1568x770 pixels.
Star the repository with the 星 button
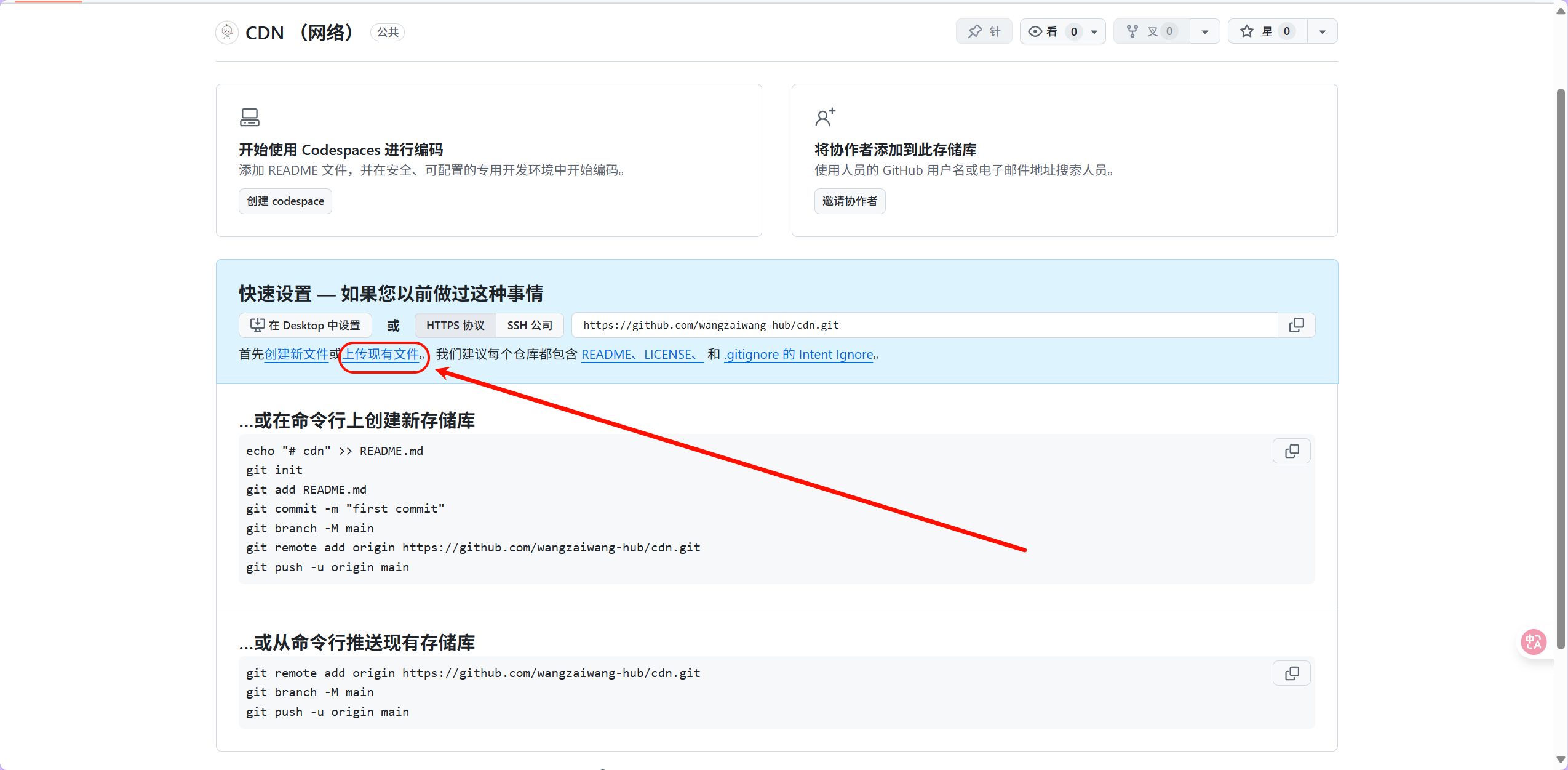[x=1268, y=31]
